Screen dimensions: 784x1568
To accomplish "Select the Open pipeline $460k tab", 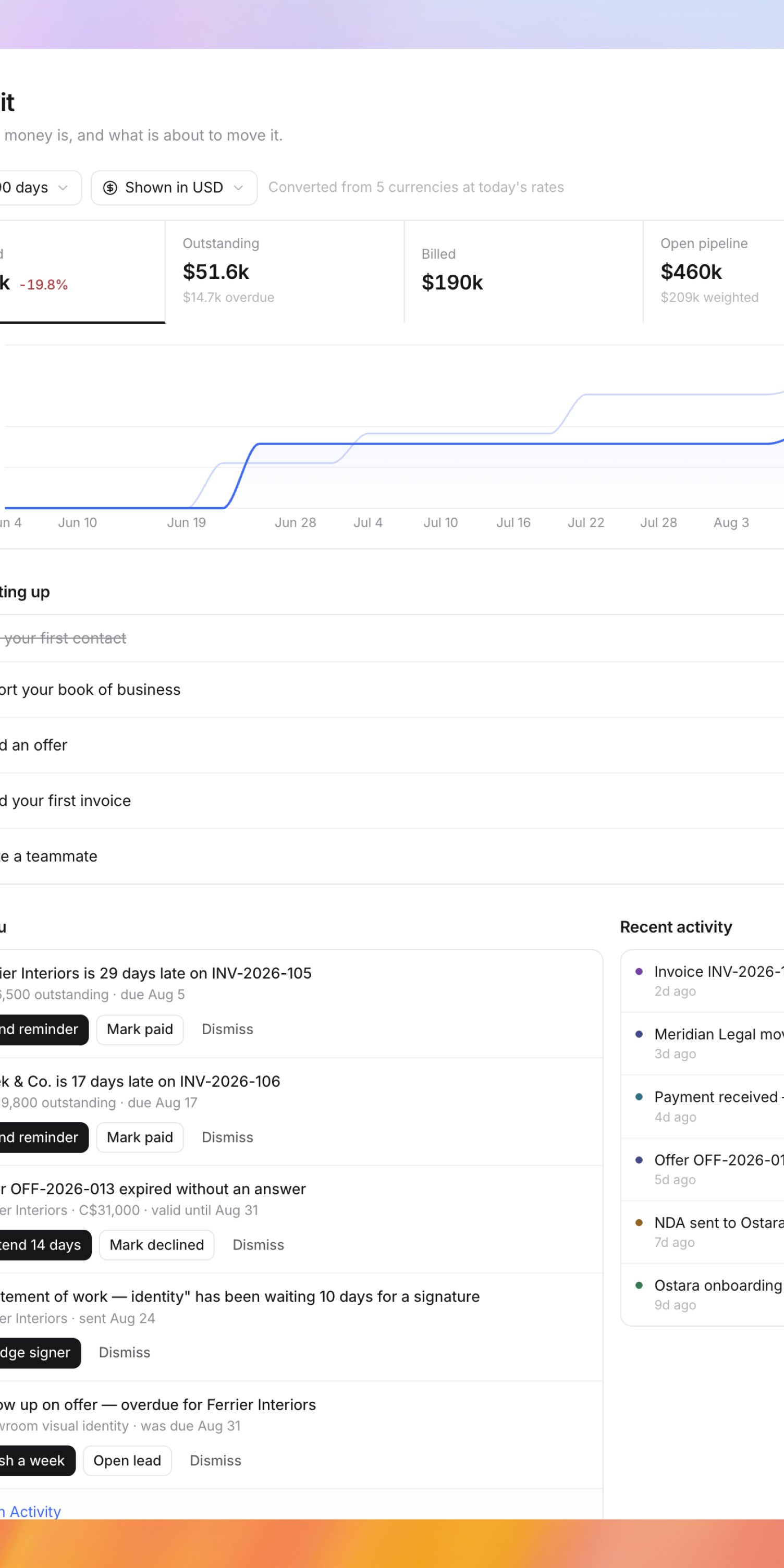I will click(x=714, y=272).
